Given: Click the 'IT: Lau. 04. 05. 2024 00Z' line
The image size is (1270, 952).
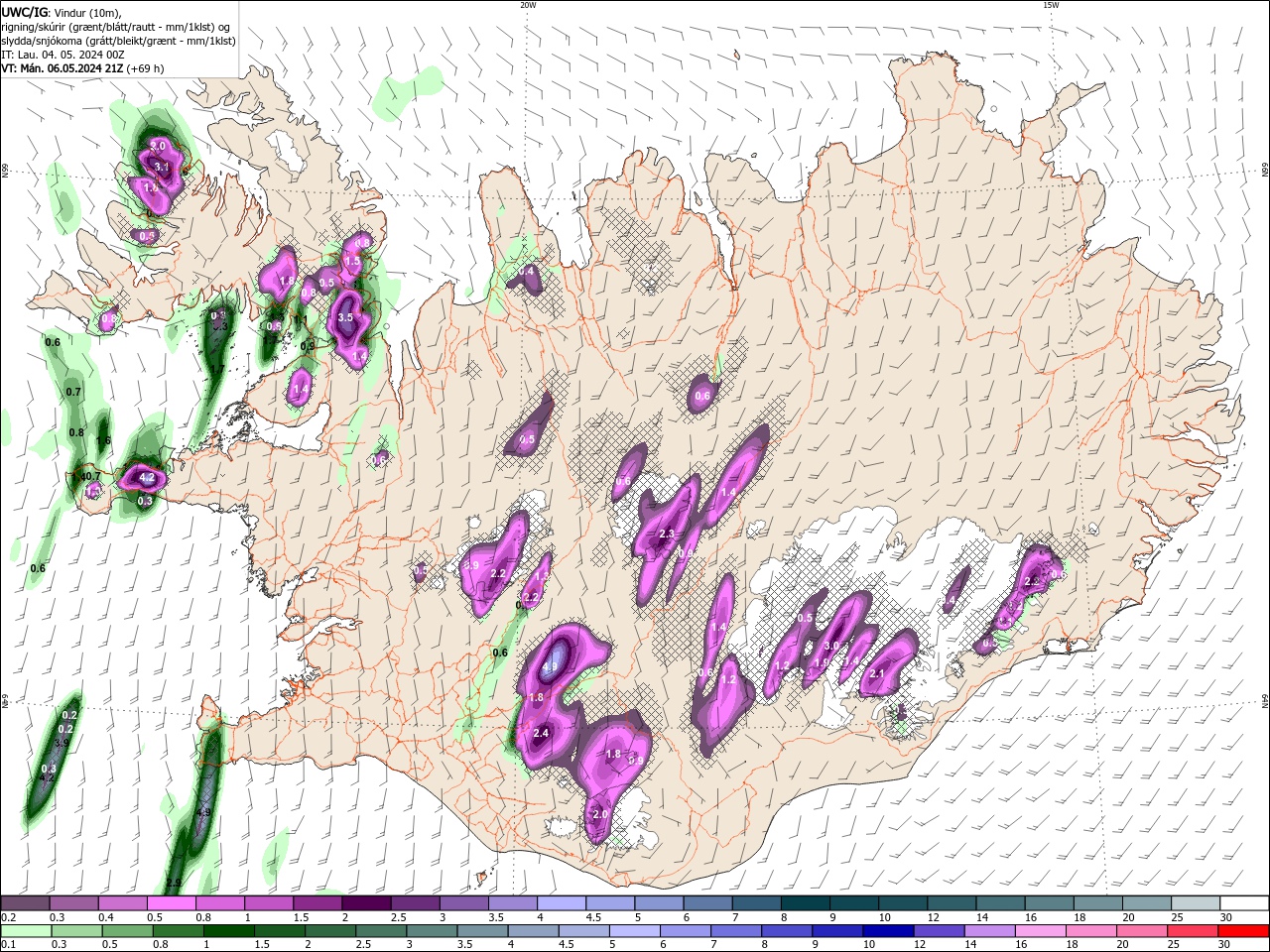Looking at the screenshot, I should pyautogui.click(x=63, y=55).
